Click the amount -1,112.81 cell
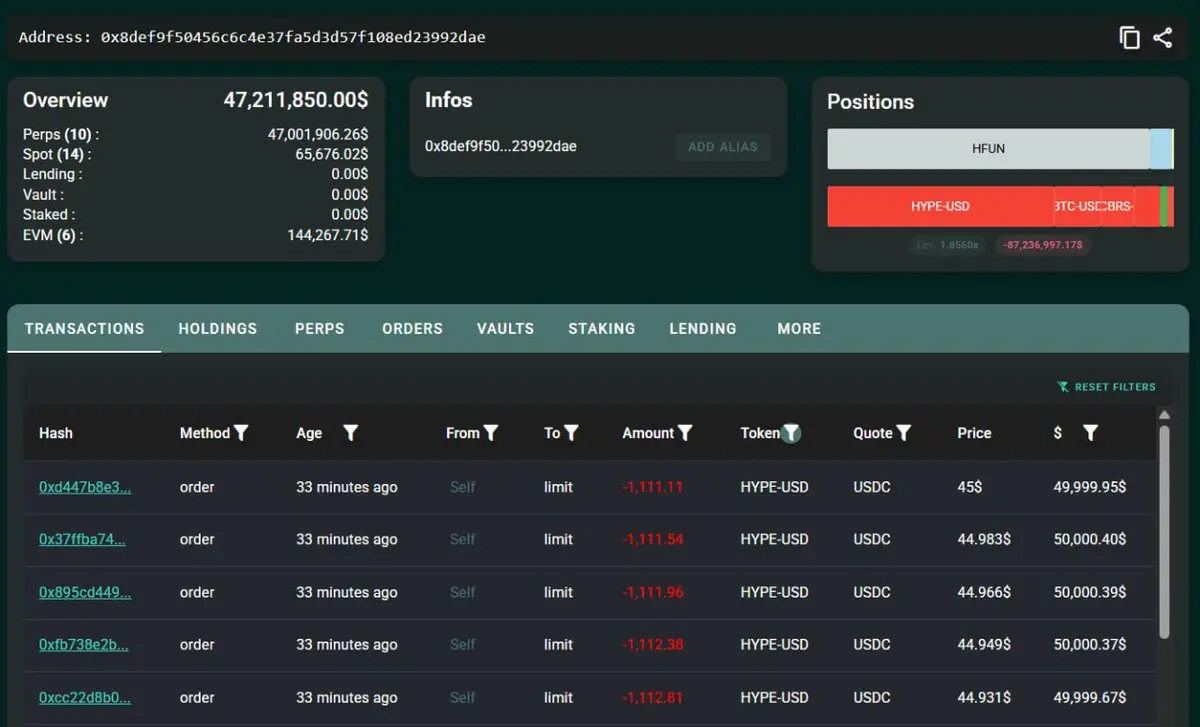 (x=652, y=697)
